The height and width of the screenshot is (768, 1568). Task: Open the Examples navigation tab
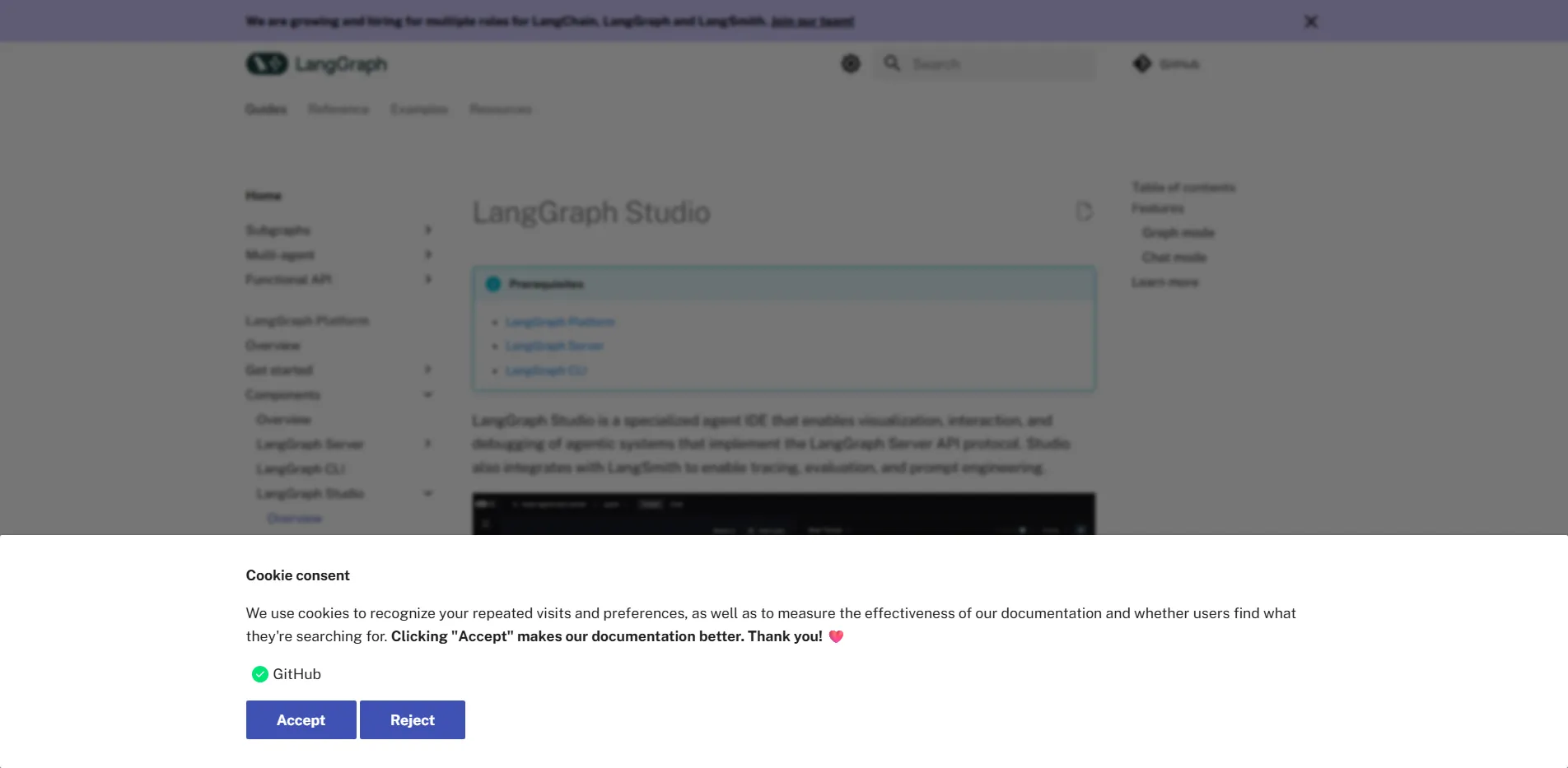[419, 109]
